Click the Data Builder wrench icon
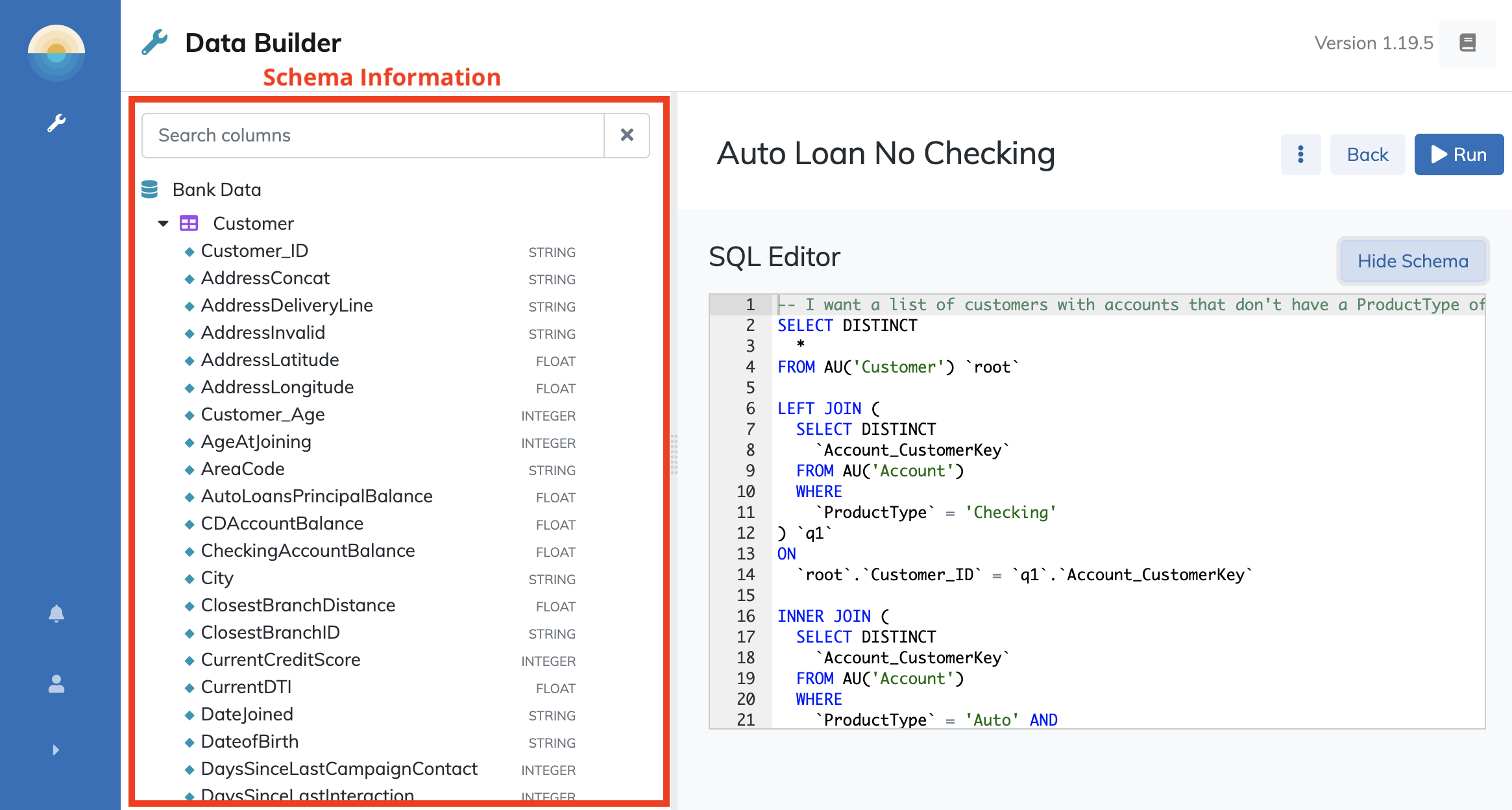This screenshot has width=1512, height=810. (x=154, y=43)
